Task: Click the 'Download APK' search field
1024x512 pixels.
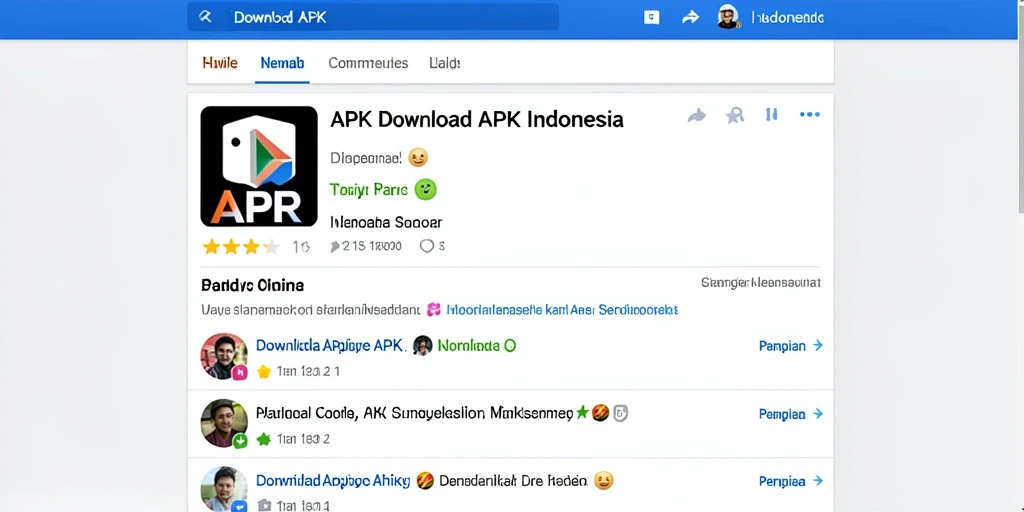Action: [373, 17]
